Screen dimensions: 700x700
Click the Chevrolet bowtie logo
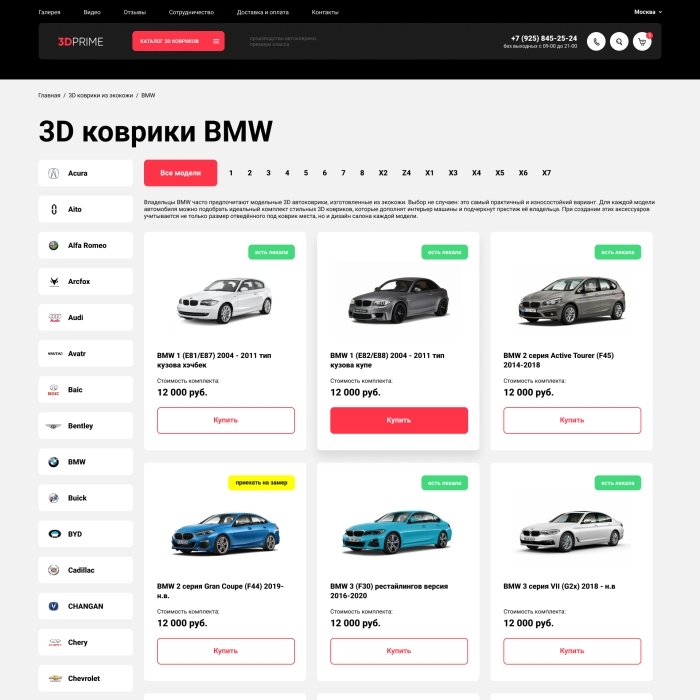[55, 679]
